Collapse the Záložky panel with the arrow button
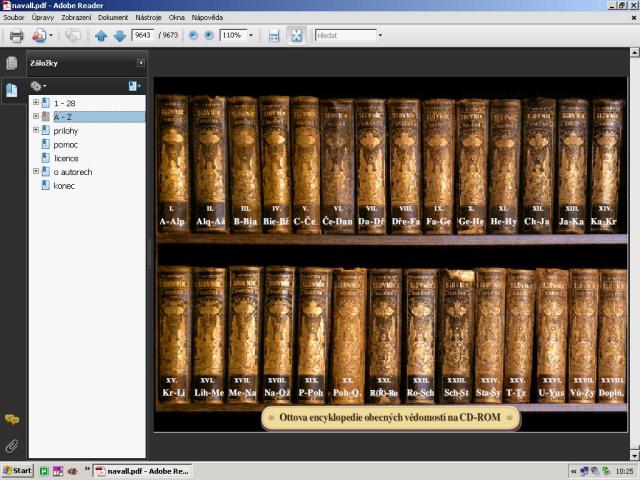Screen dimensions: 640x480 [x=140, y=63]
